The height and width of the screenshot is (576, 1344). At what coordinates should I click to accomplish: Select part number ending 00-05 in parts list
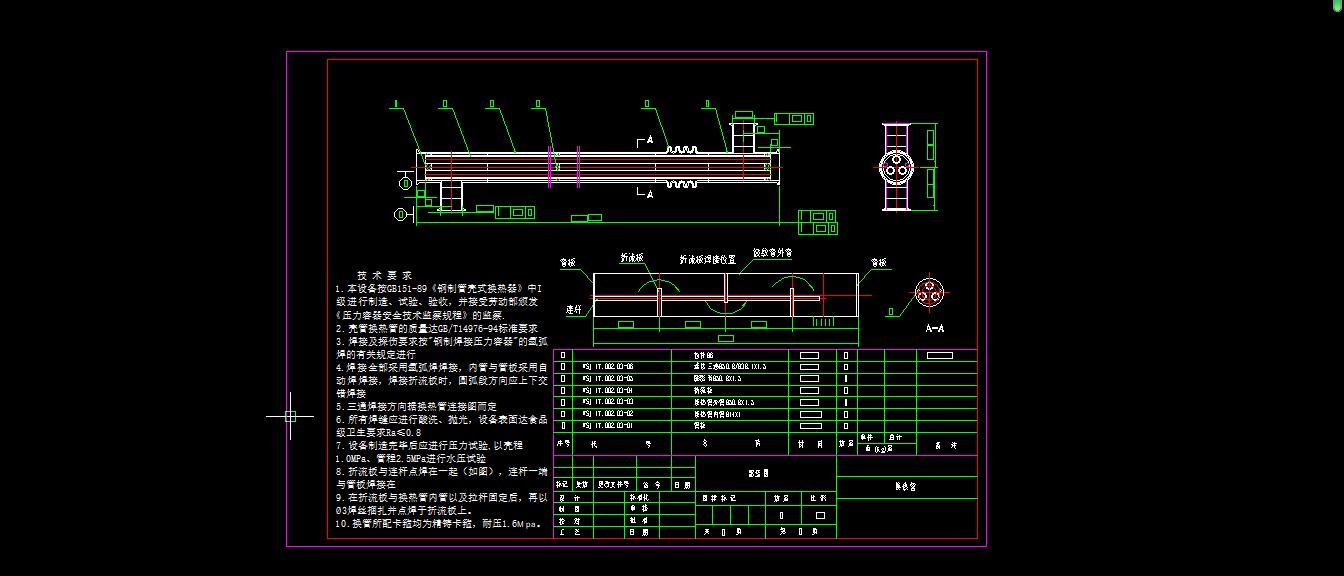coord(608,379)
